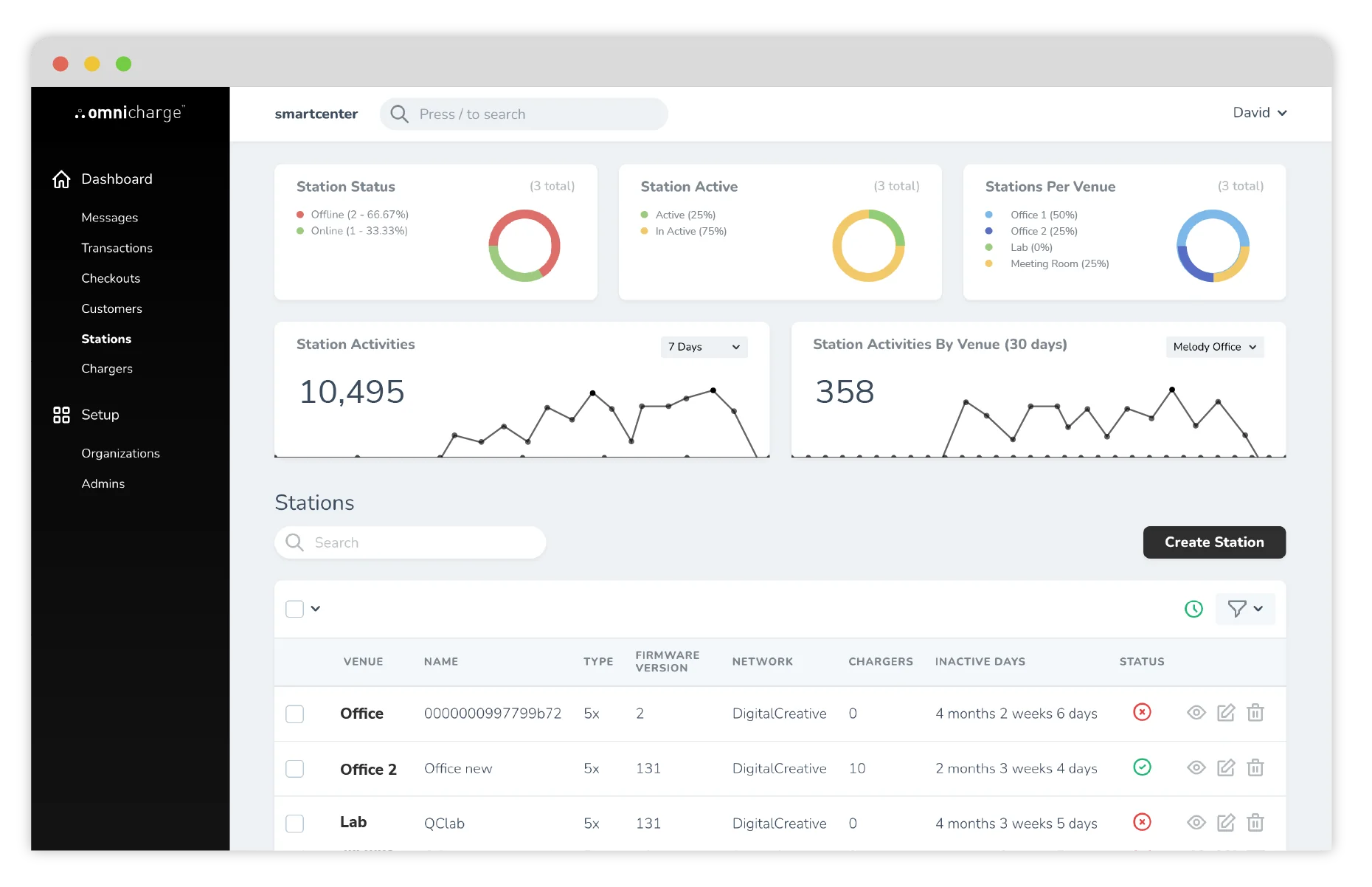Tick the checkbox for Office 2 row
This screenshot has width=1372, height=887.
coord(294,769)
